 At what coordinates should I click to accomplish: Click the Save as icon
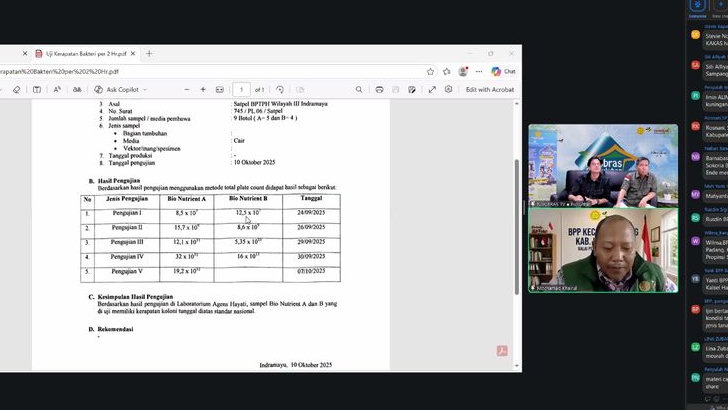[412, 90]
